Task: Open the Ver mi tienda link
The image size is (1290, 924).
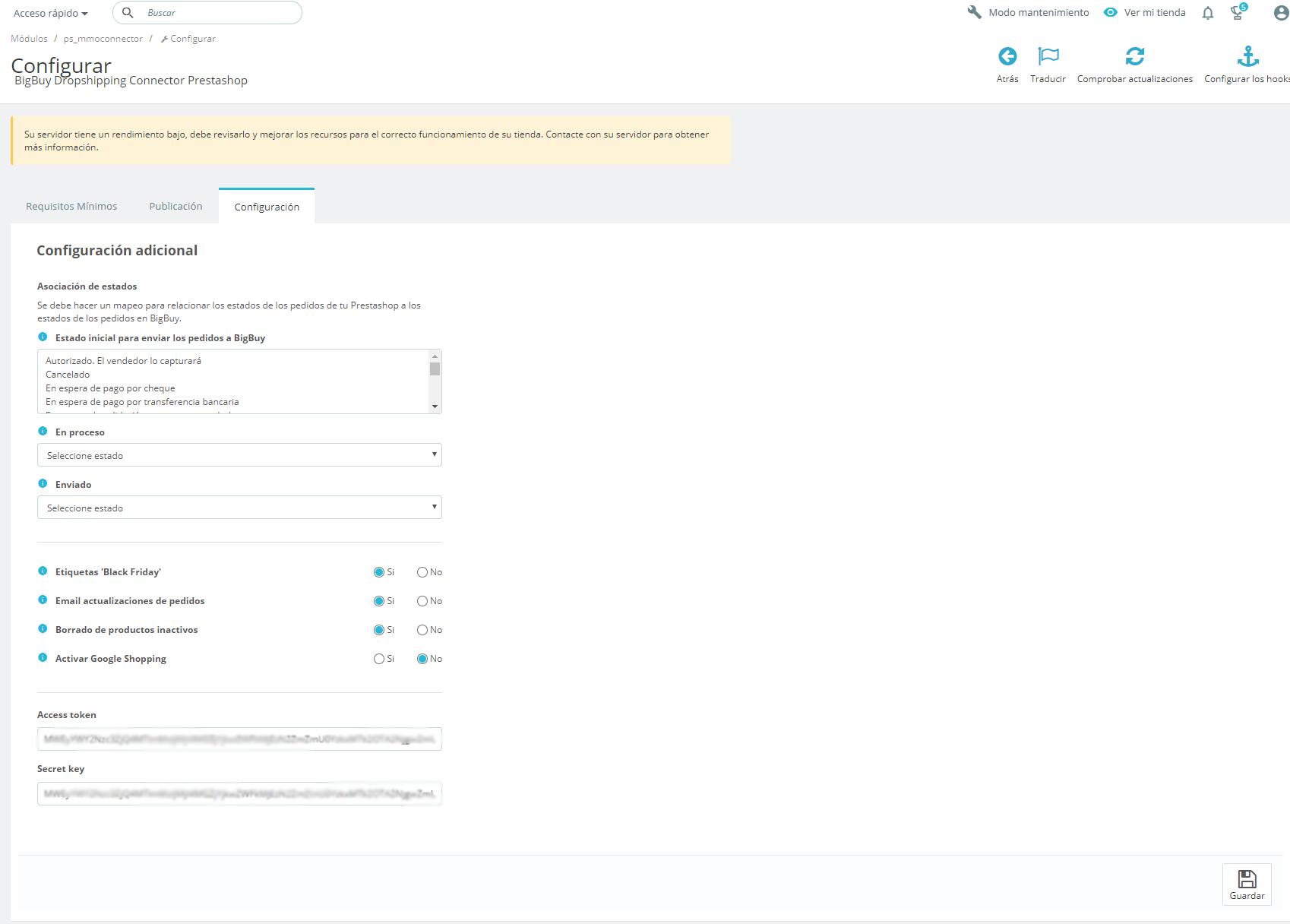Action: coord(1146,13)
